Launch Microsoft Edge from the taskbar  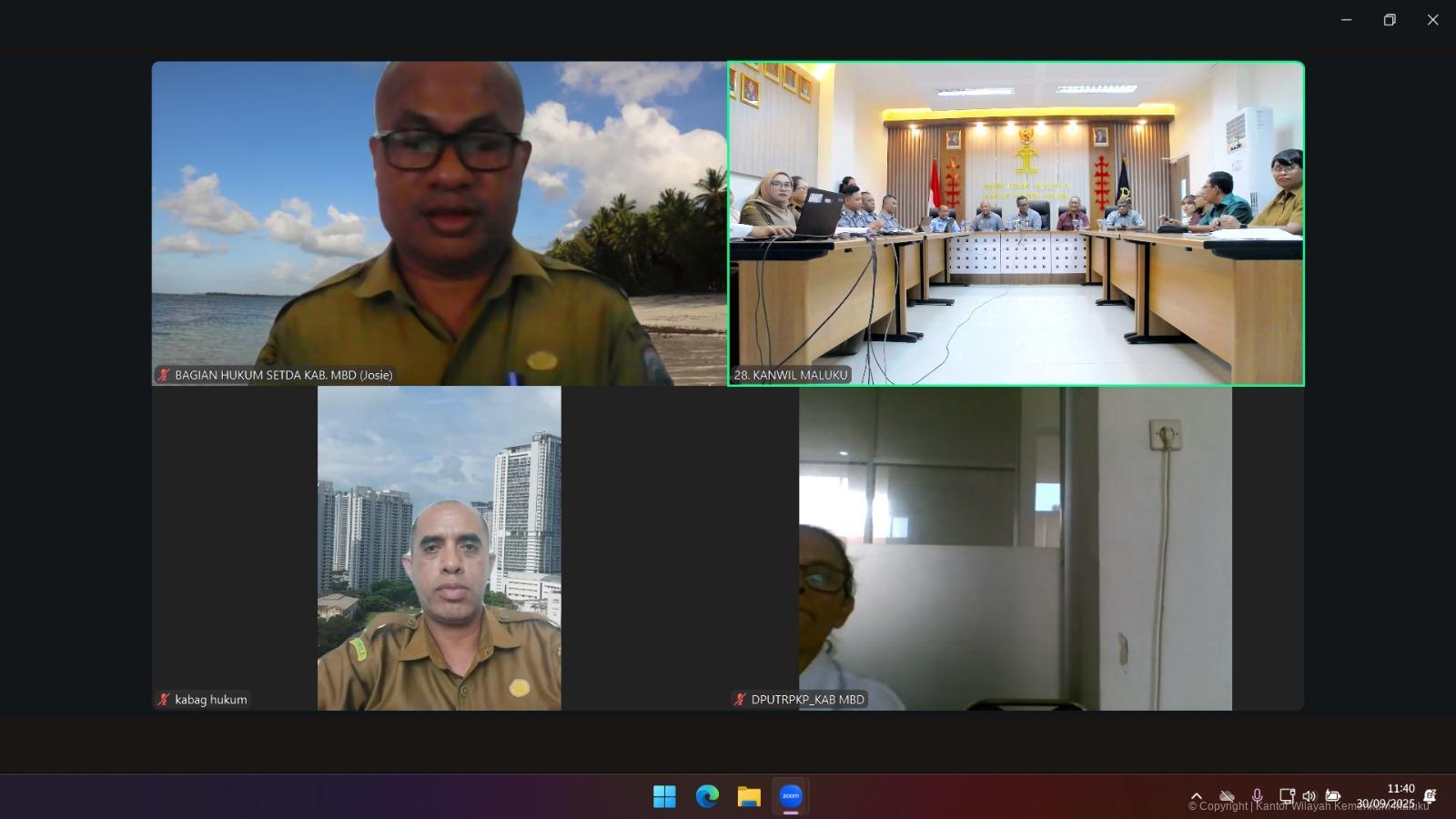pyautogui.click(x=707, y=796)
